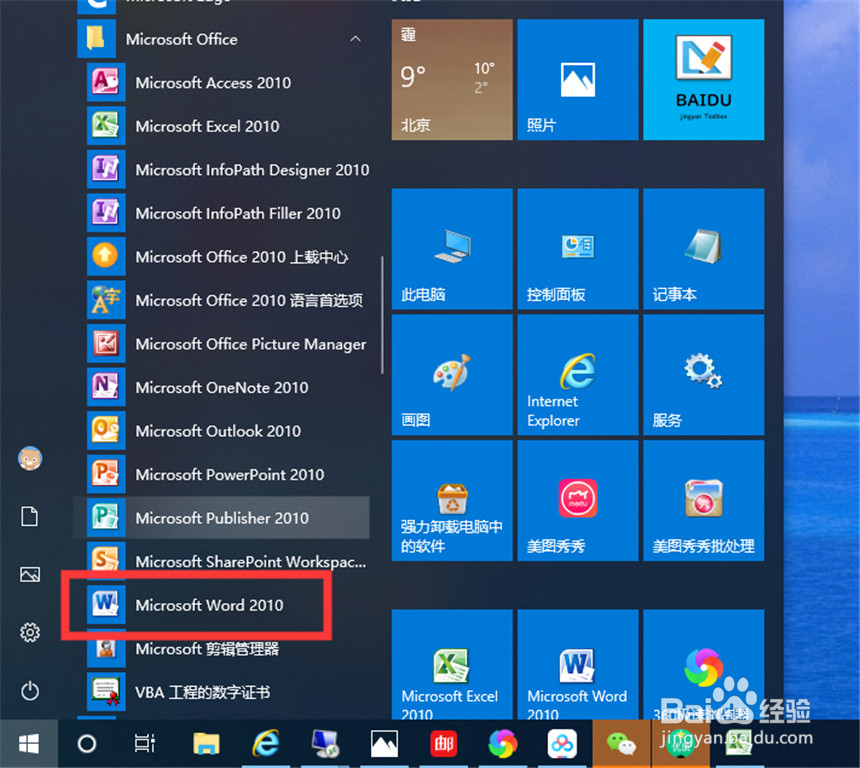The height and width of the screenshot is (768, 860).
Task: Open the 美图秀秀 tile
Action: [x=578, y=500]
